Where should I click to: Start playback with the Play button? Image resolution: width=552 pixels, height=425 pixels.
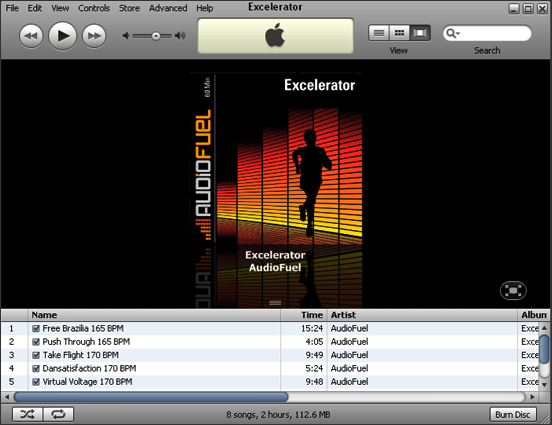62,36
